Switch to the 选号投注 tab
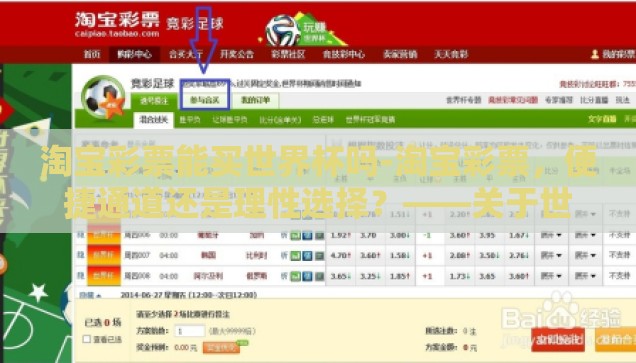 tap(154, 101)
